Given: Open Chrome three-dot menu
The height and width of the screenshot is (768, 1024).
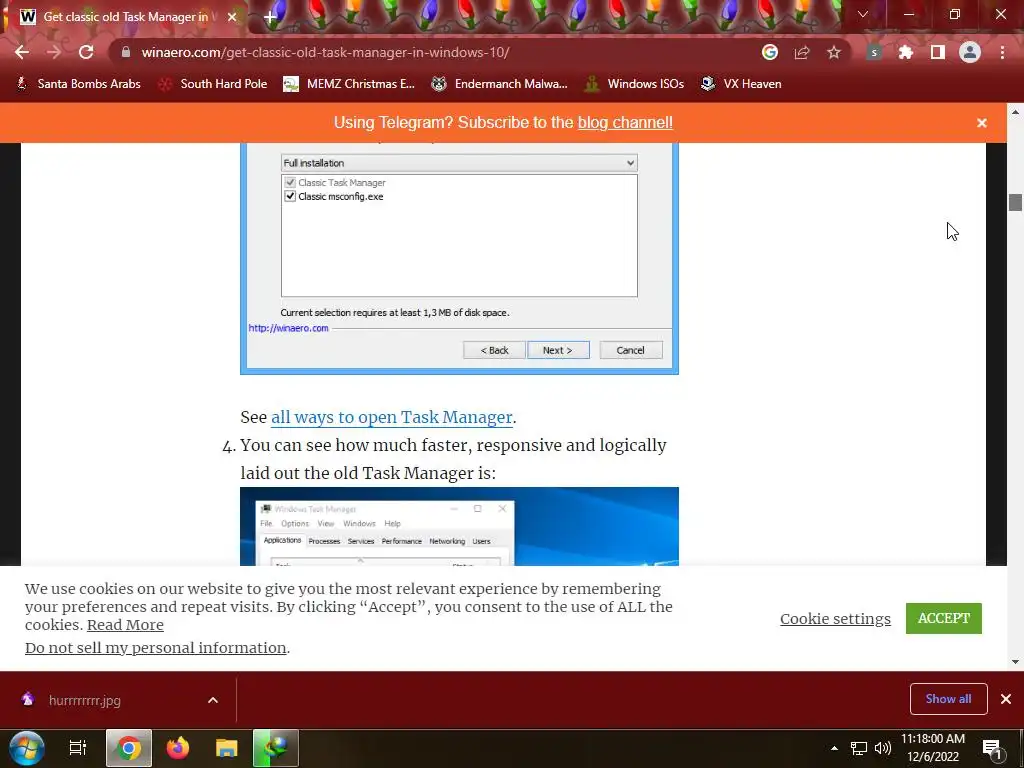Looking at the screenshot, I should coord(1002,52).
